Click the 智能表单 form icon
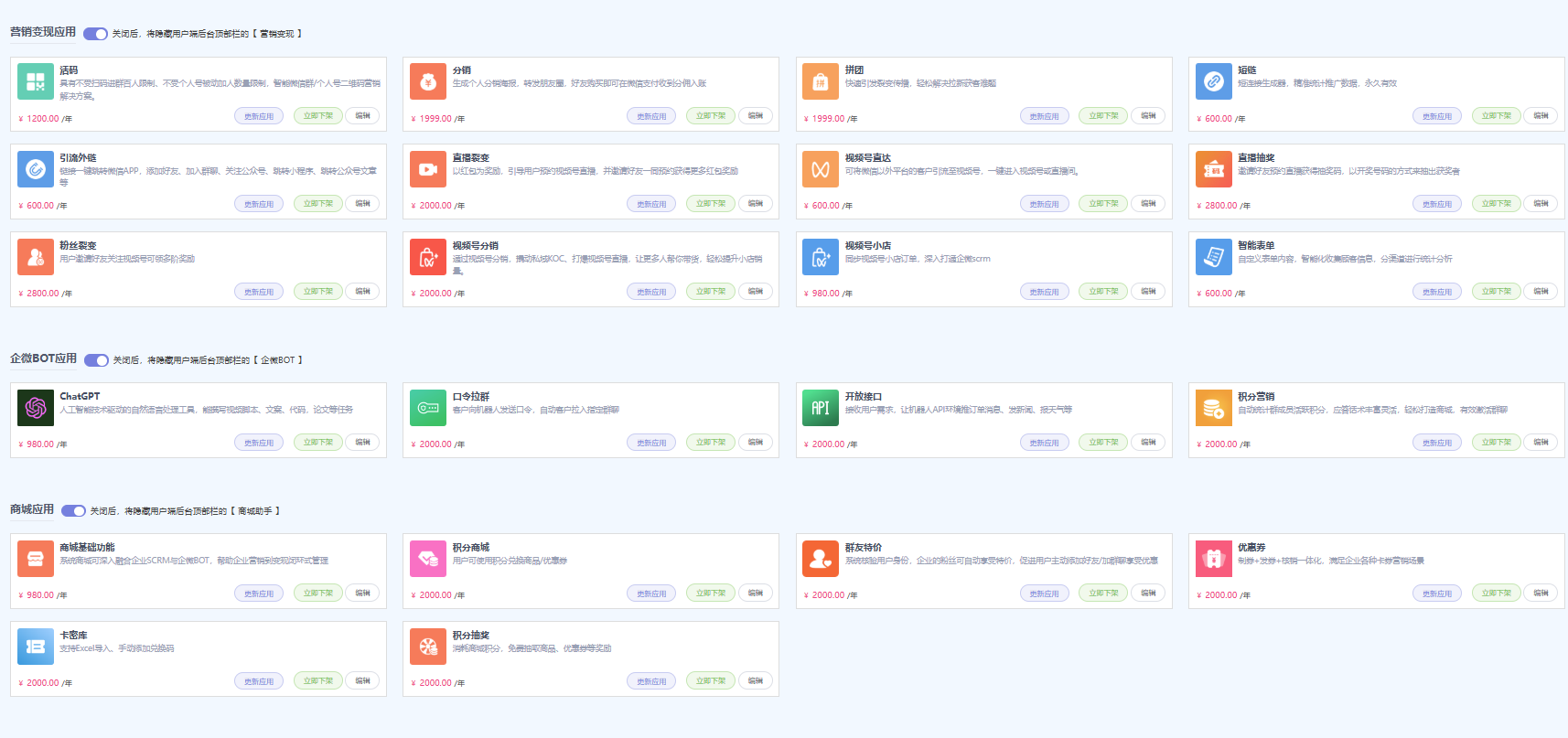The image size is (1568, 738). [x=1213, y=257]
